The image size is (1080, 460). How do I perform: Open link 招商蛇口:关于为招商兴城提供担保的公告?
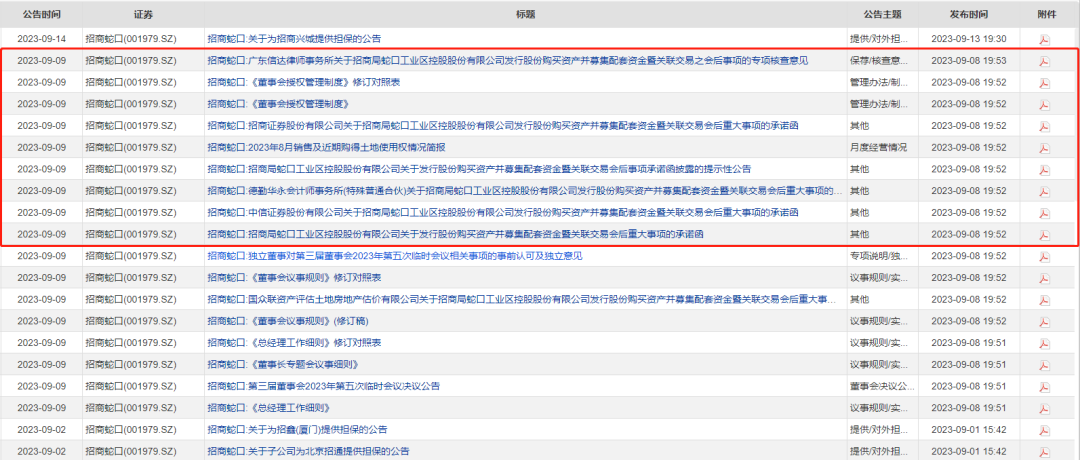click(294, 39)
